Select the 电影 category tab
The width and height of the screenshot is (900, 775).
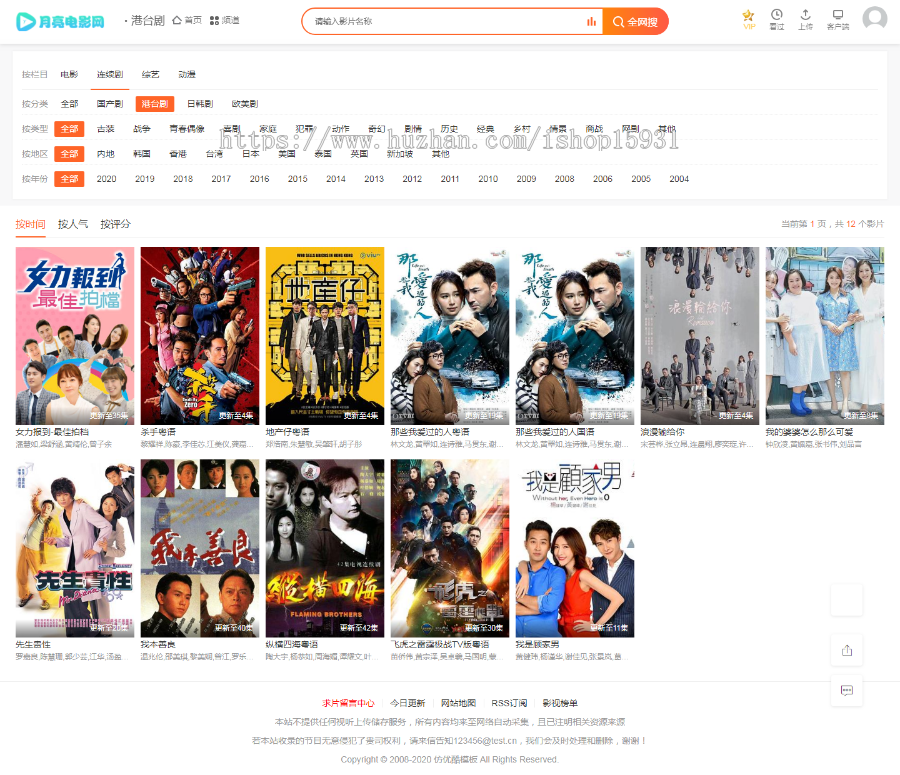click(69, 74)
